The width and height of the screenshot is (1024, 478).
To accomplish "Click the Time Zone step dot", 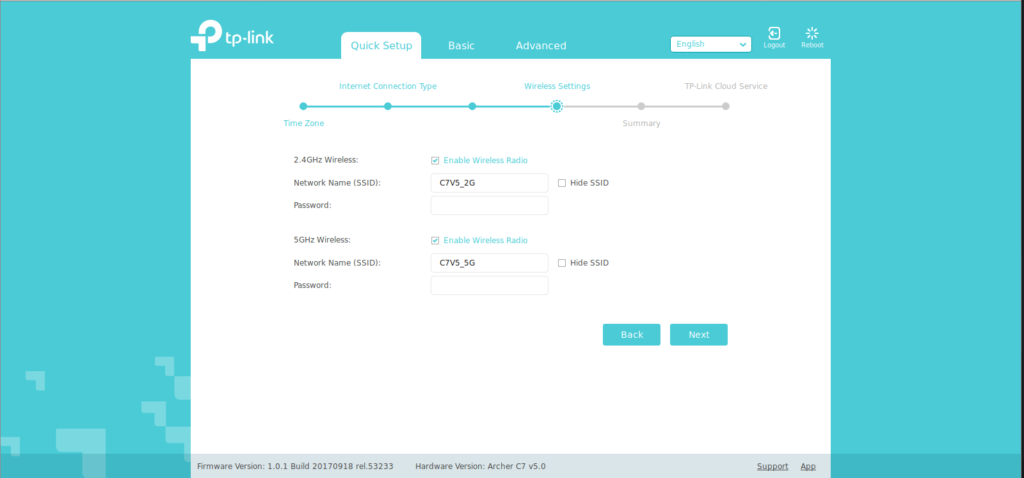I will click(303, 106).
